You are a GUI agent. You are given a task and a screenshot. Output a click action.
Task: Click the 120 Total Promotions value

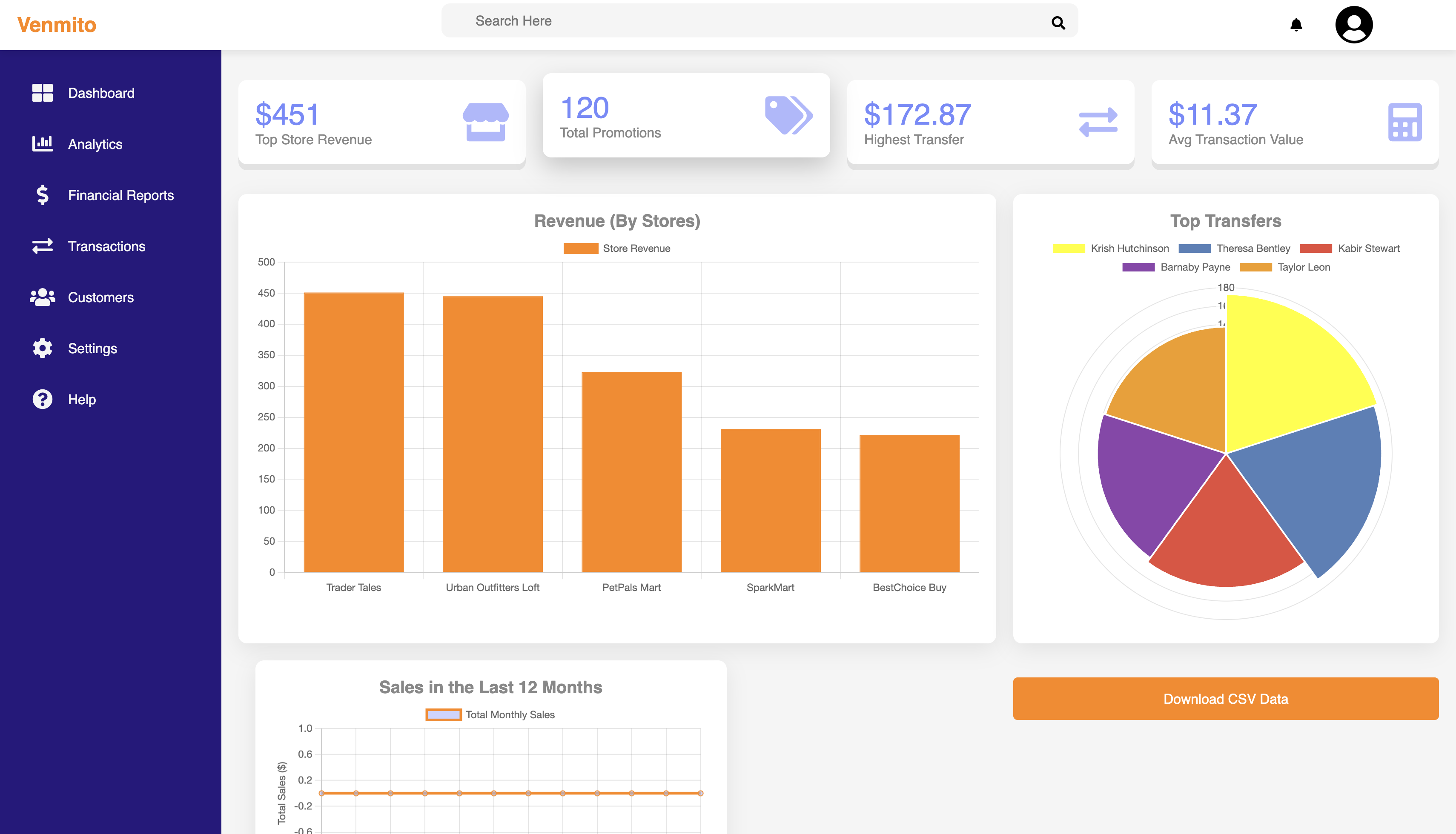585,107
